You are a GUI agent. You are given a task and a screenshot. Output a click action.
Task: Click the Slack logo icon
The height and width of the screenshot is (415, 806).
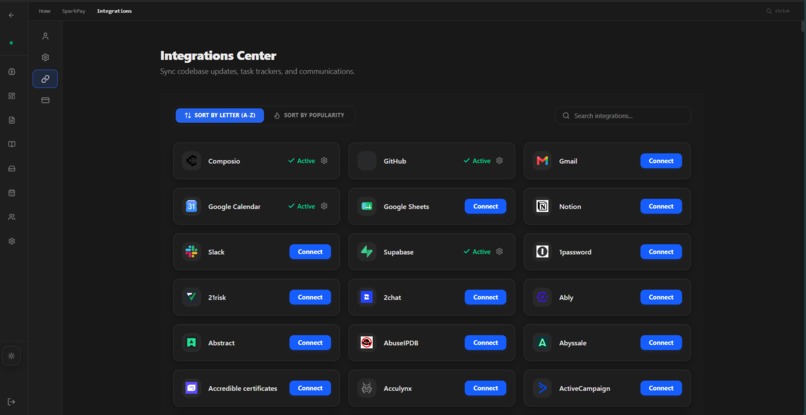tap(191, 252)
